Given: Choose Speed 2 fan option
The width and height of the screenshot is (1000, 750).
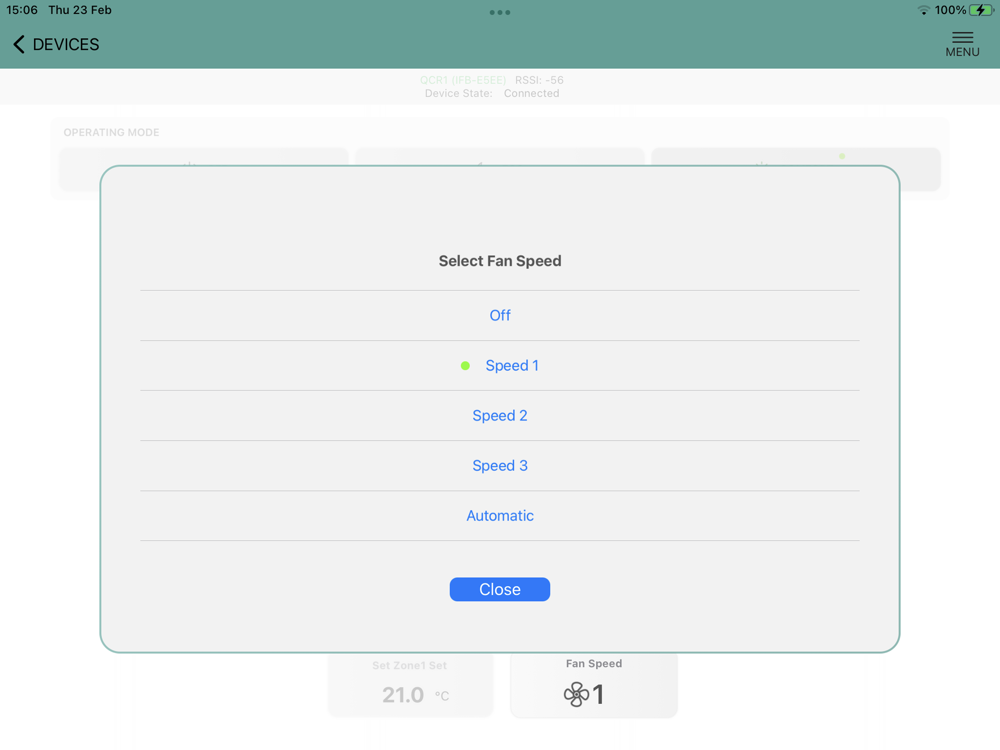Looking at the screenshot, I should [500, 415].
